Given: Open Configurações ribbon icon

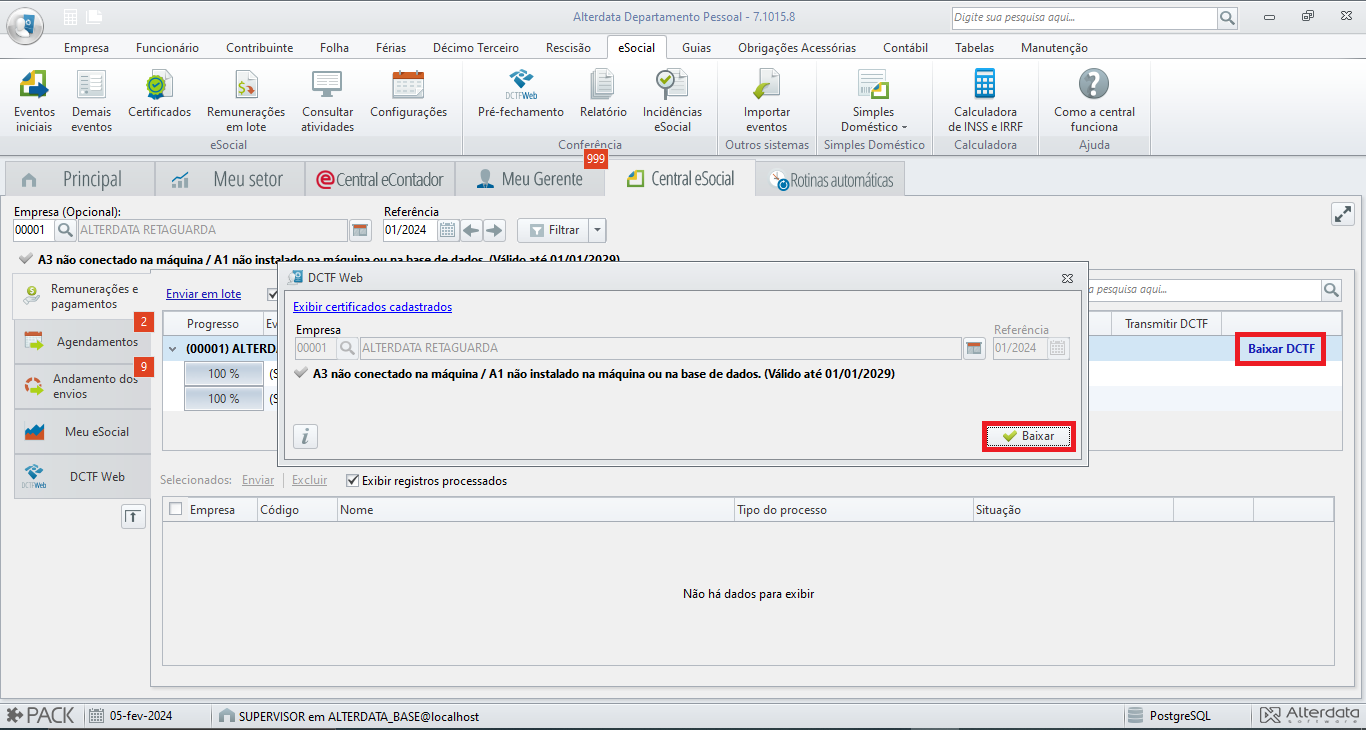Looking at the screenshot, I should point(408,95).
